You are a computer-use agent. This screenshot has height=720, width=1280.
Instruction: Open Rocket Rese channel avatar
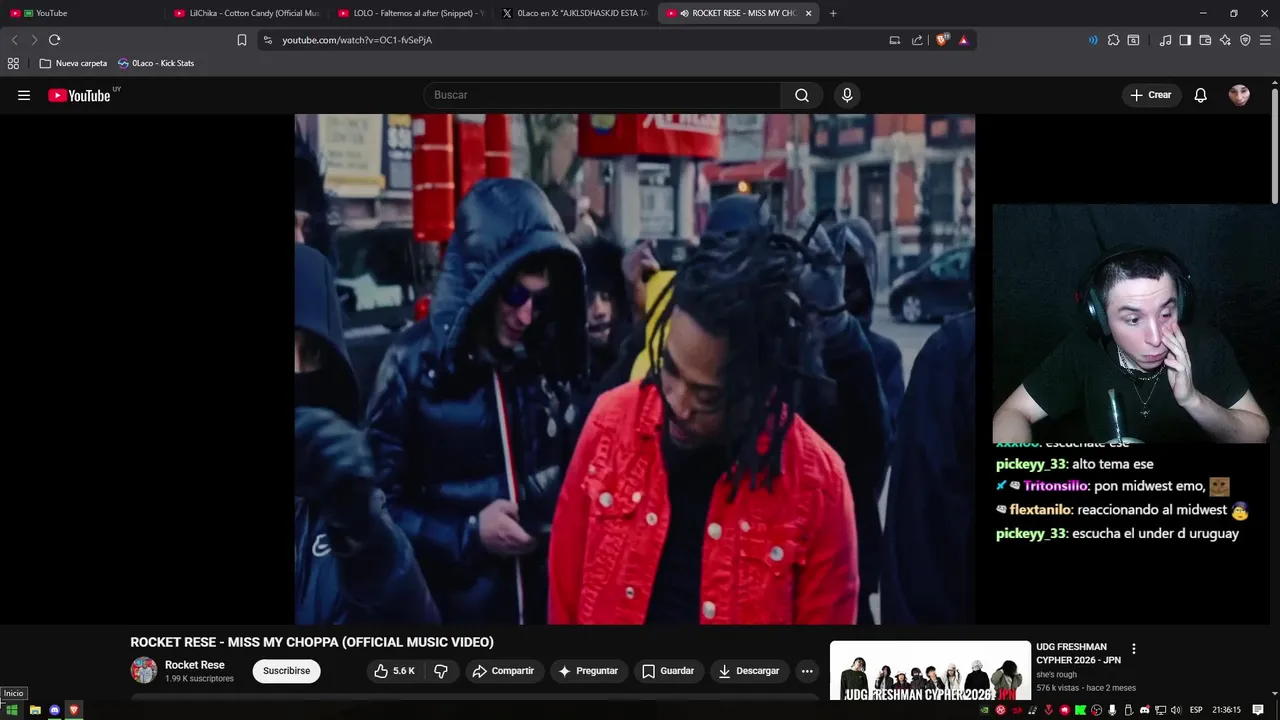pyautogui.click(x=144, y=671)
